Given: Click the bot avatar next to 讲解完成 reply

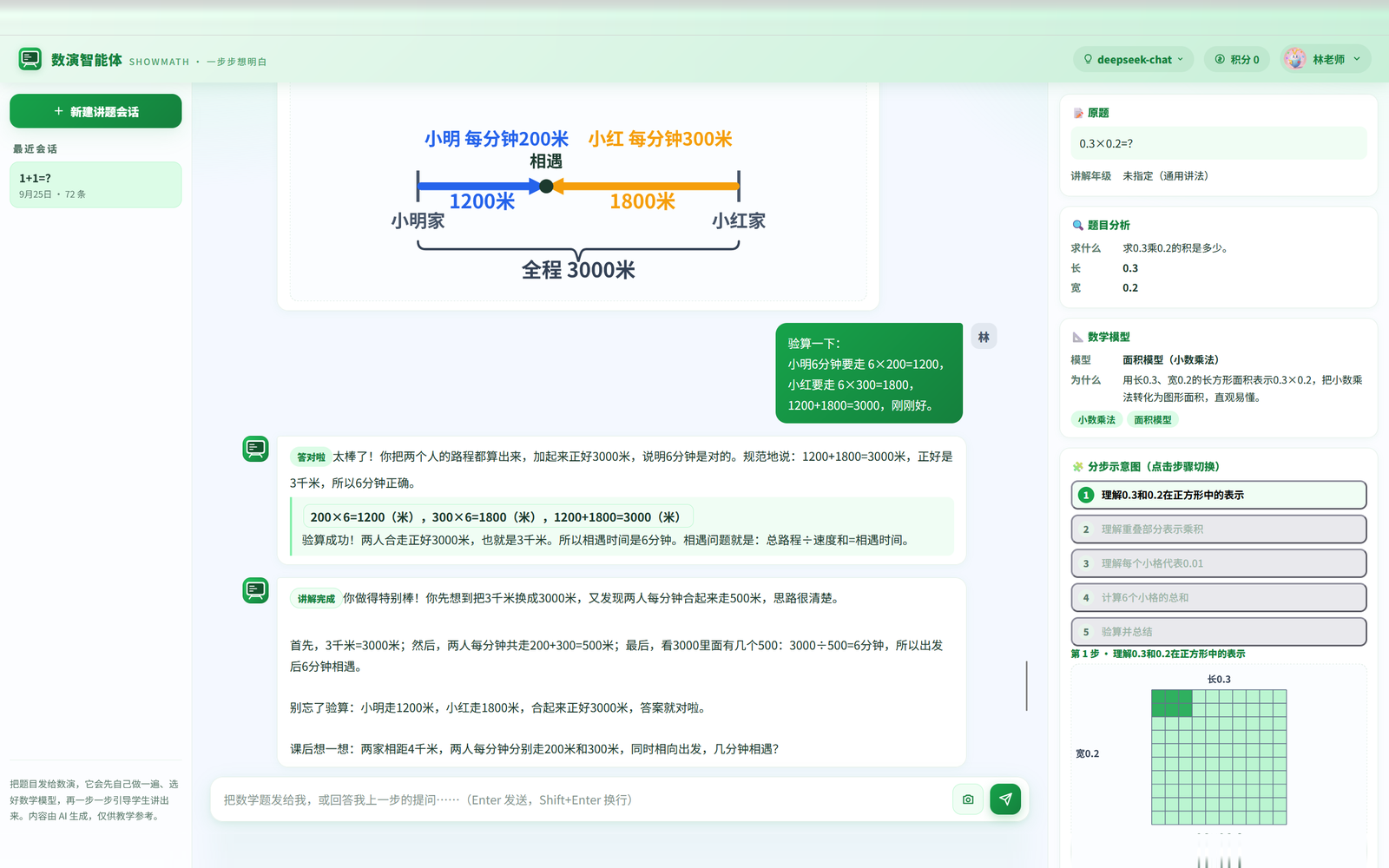Looking at the screenshot, I should pos(255,590).
